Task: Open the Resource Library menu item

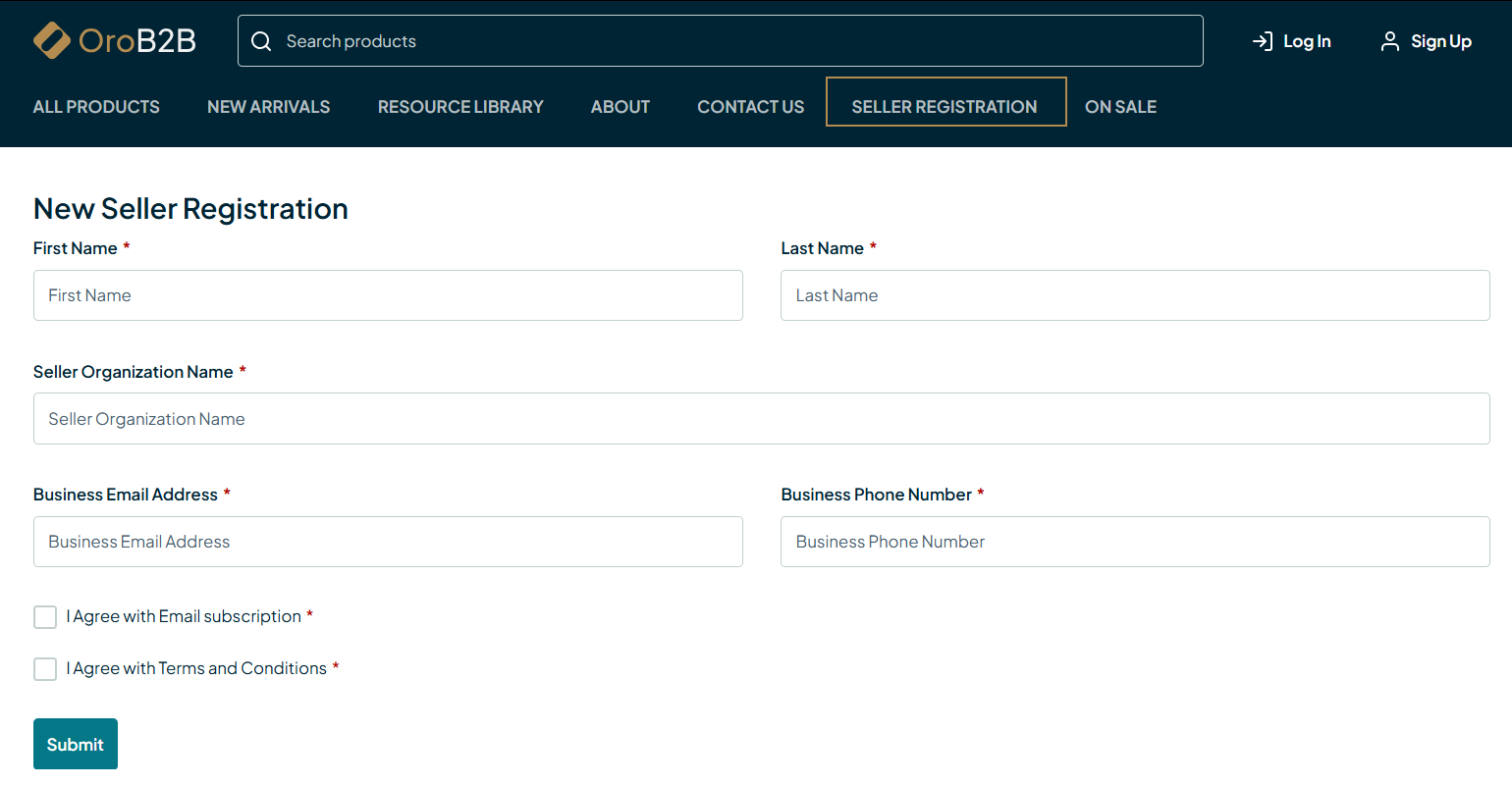Action: pos(460,107)
